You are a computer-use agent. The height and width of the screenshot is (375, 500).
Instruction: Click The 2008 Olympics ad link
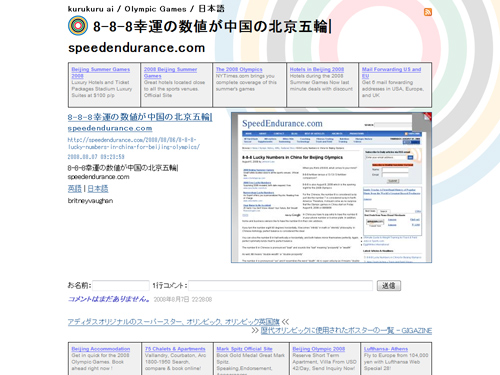239,69
